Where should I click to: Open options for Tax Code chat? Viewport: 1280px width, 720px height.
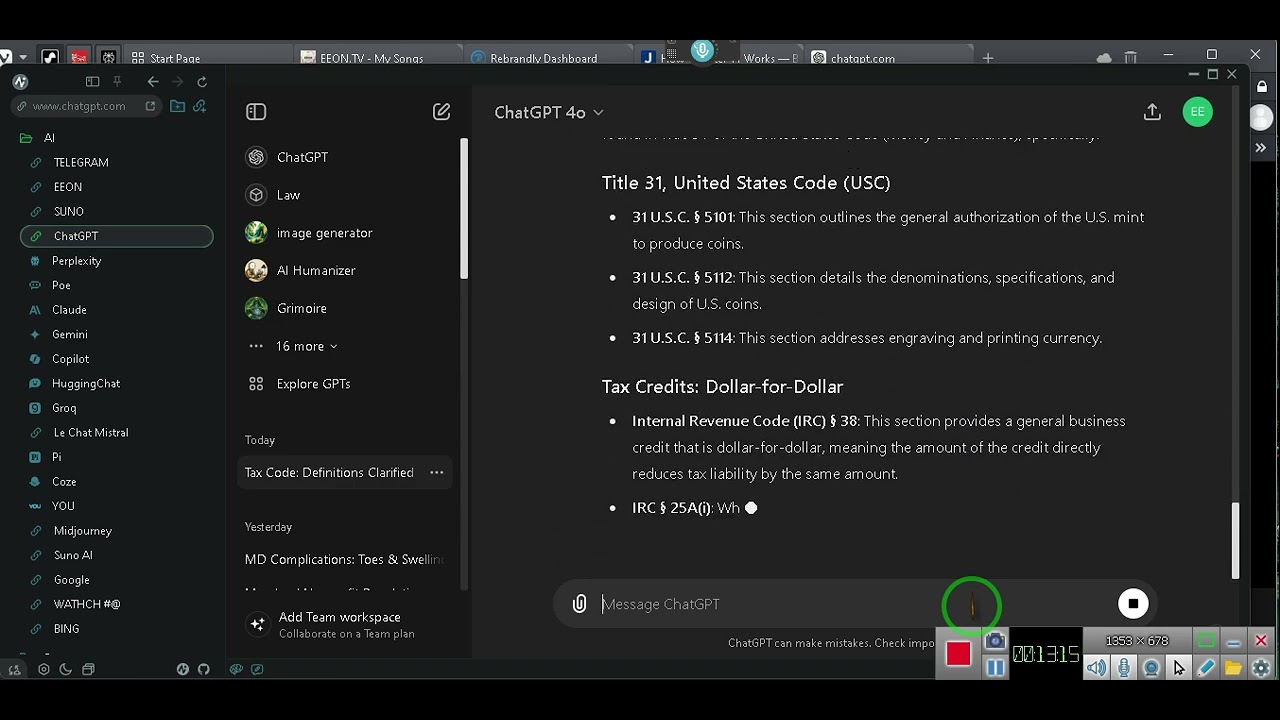point(437,473)
